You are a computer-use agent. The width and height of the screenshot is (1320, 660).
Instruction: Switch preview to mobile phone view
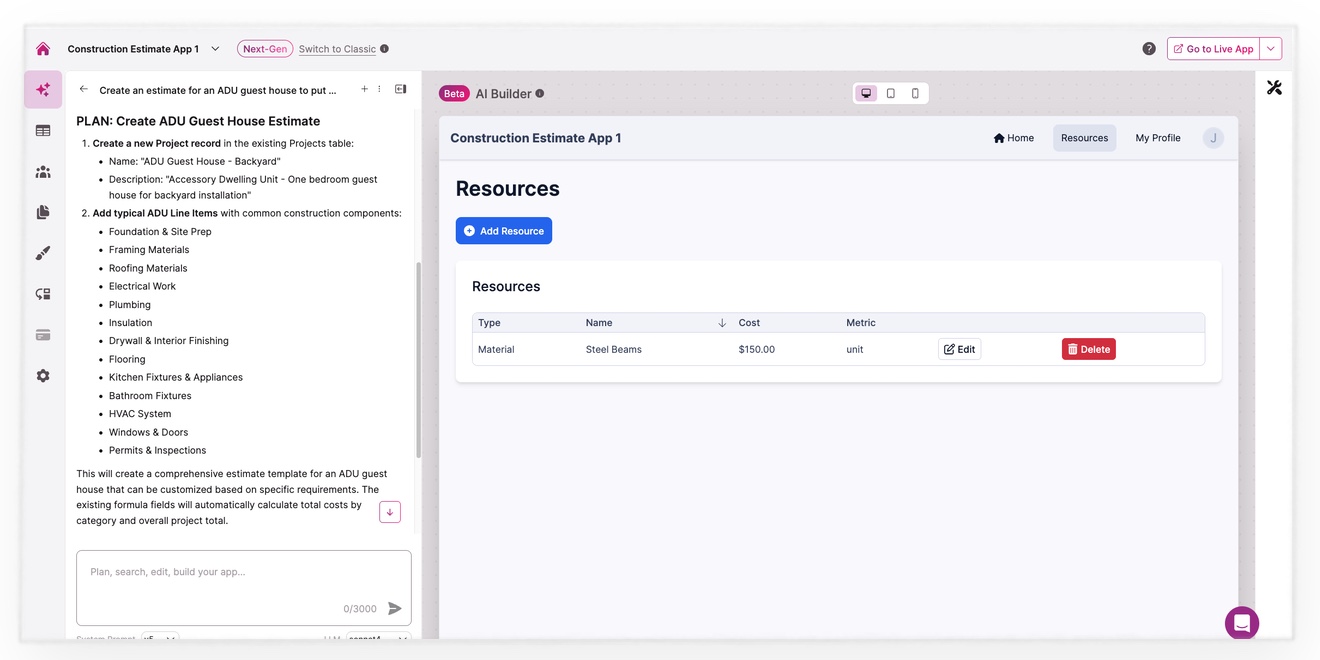point(915,94)
